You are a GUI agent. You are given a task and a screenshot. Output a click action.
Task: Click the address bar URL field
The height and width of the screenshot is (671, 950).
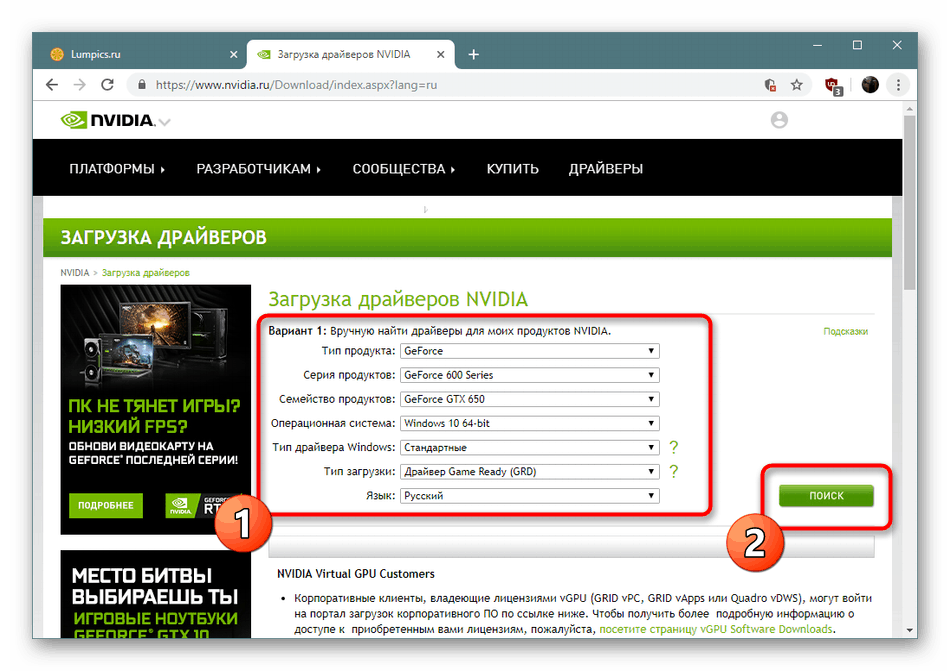(x=448, y=85)
